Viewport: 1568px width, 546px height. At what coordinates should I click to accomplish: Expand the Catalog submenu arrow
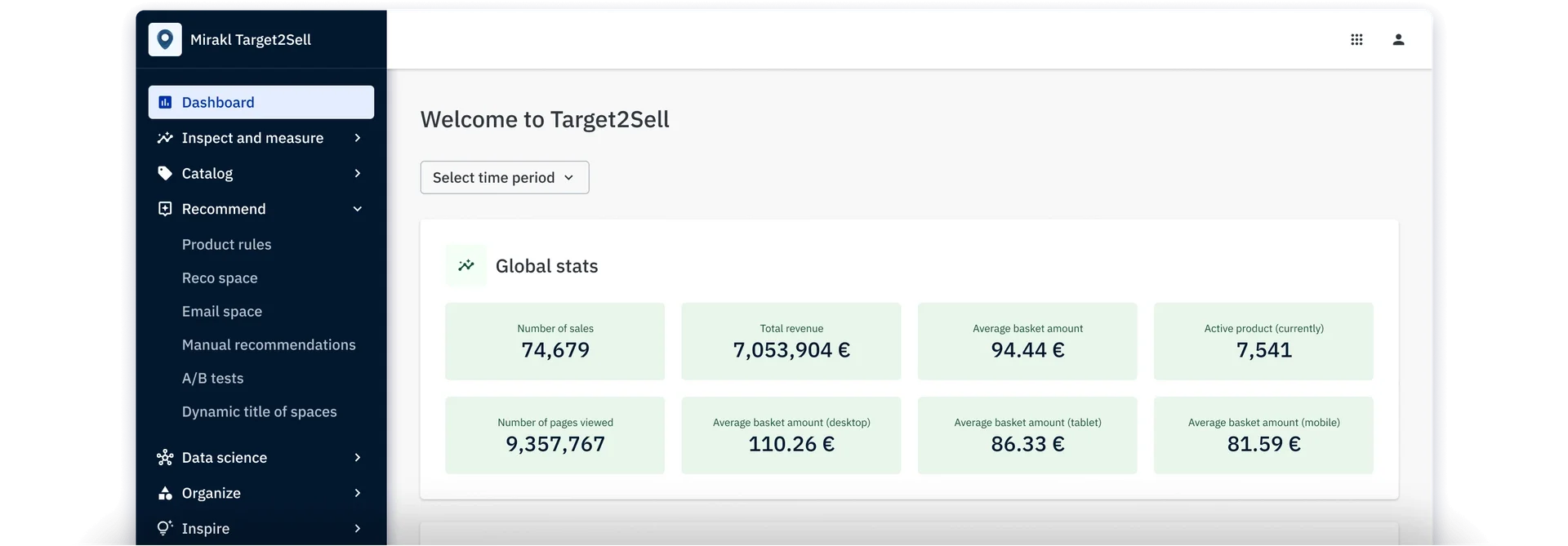click(x=357, y=173)
